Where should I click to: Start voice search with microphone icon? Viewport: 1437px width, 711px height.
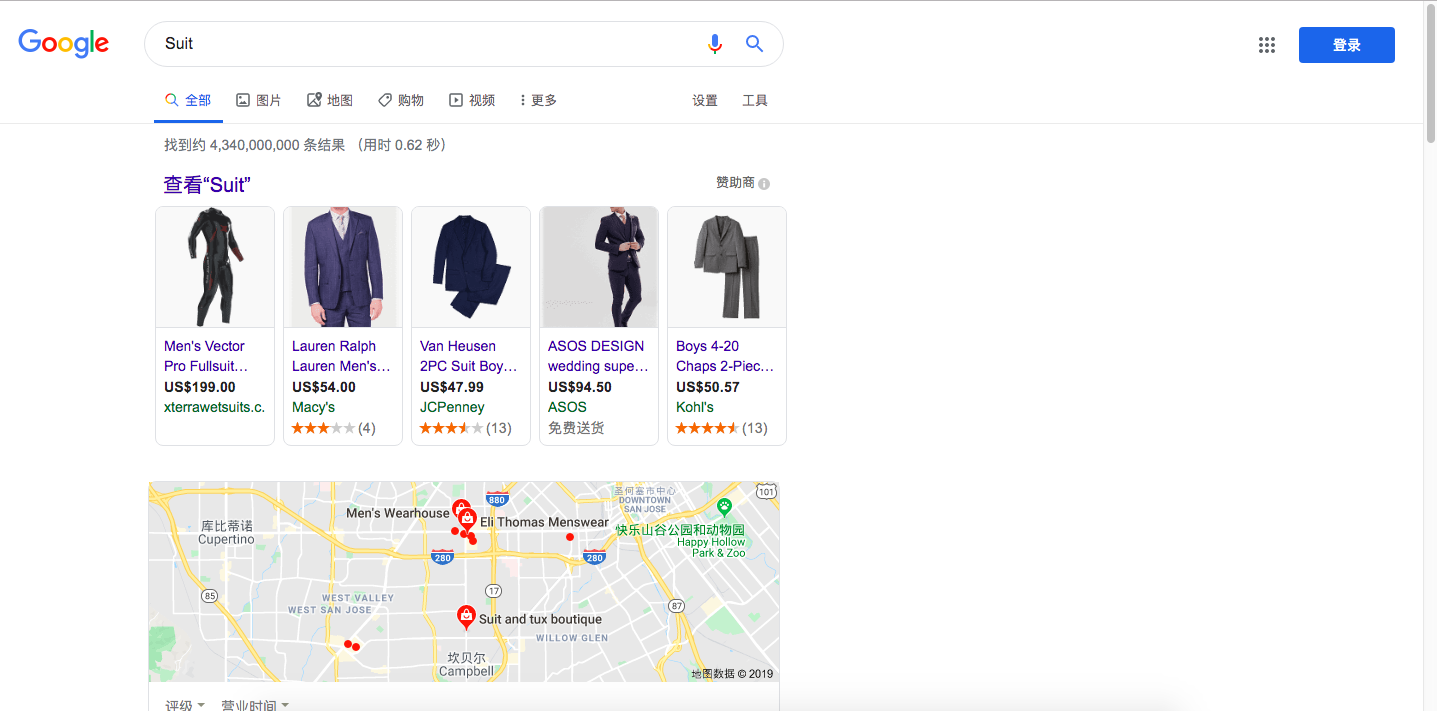click(714, 43)
